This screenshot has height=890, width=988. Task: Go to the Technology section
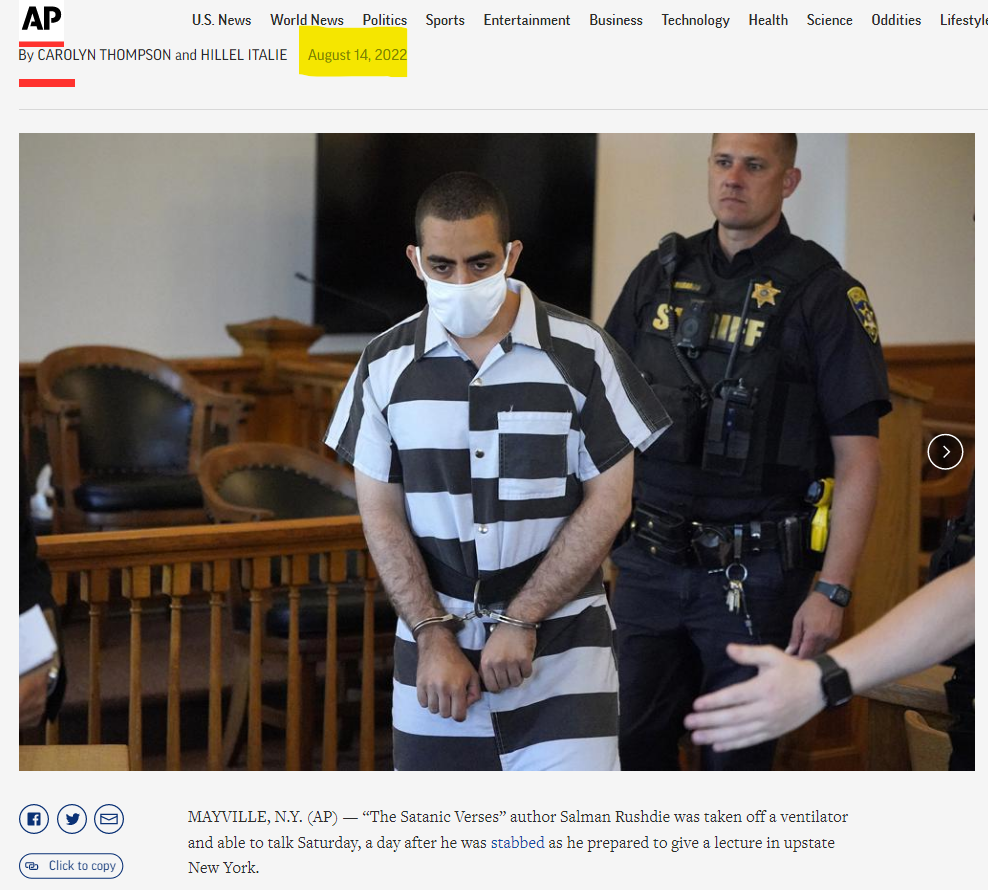(695, 20)
